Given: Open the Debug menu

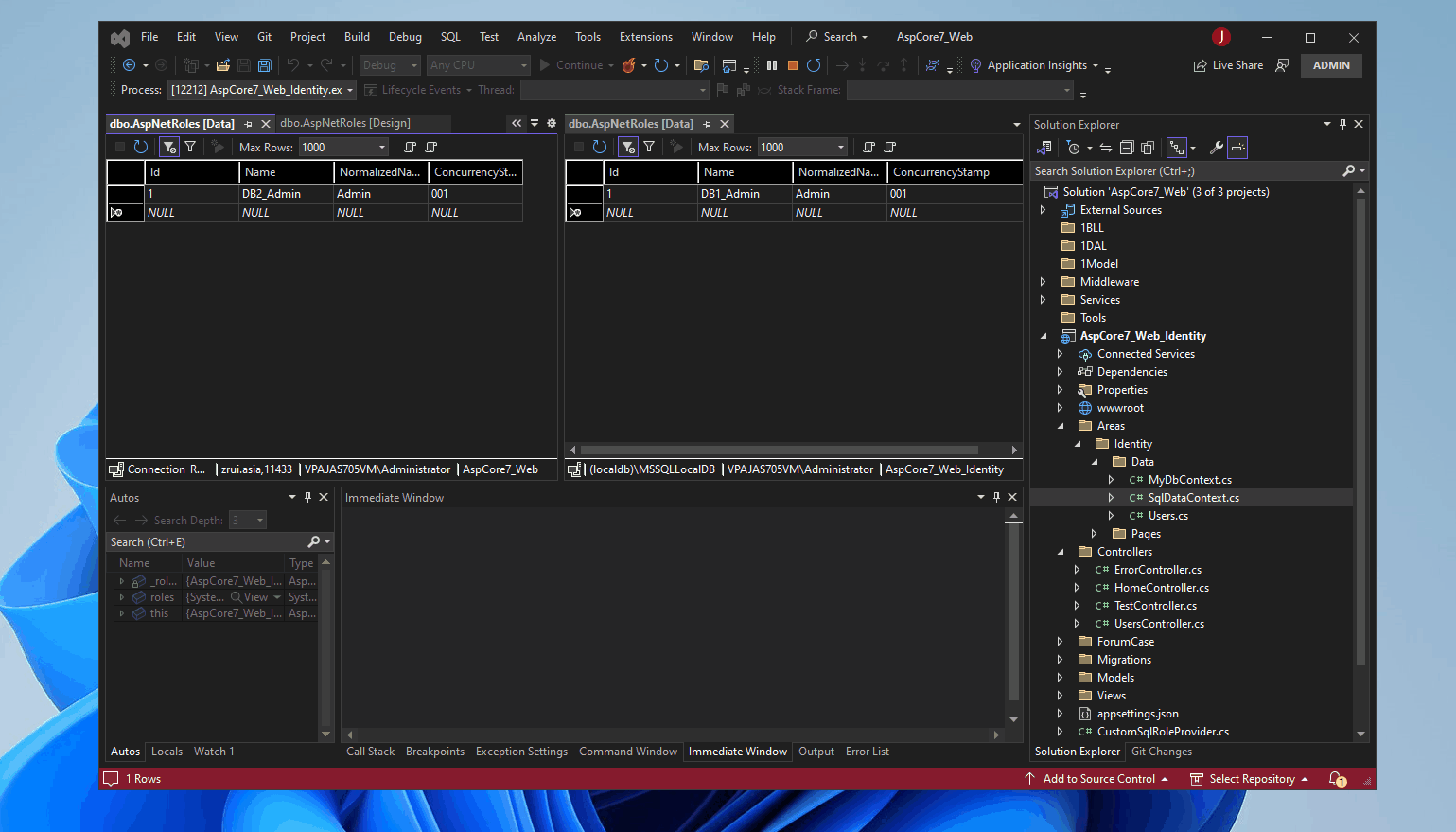Looking at the screenshot, I should 405,37.
